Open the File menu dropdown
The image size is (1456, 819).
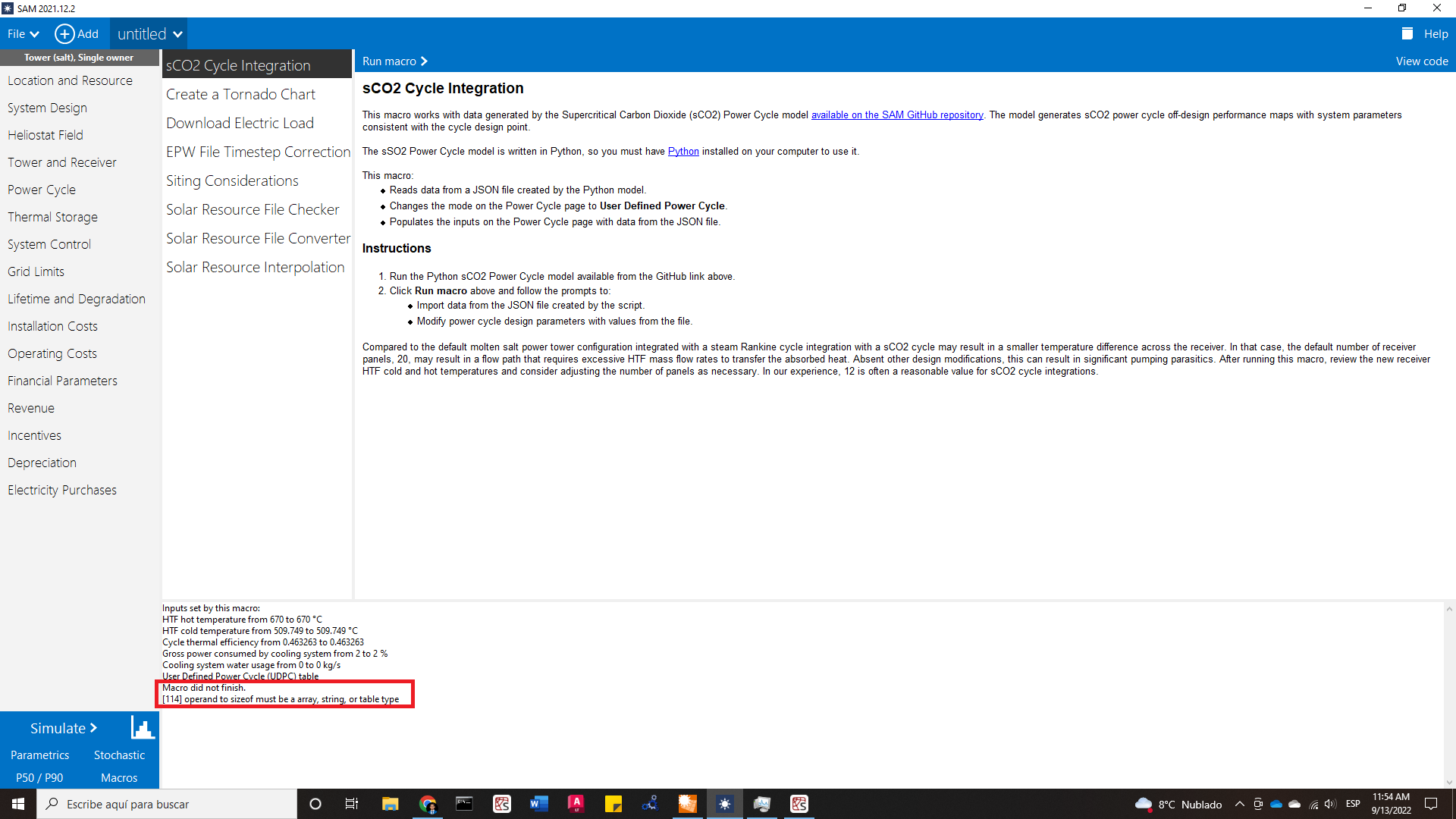click(x=23, y=33)
